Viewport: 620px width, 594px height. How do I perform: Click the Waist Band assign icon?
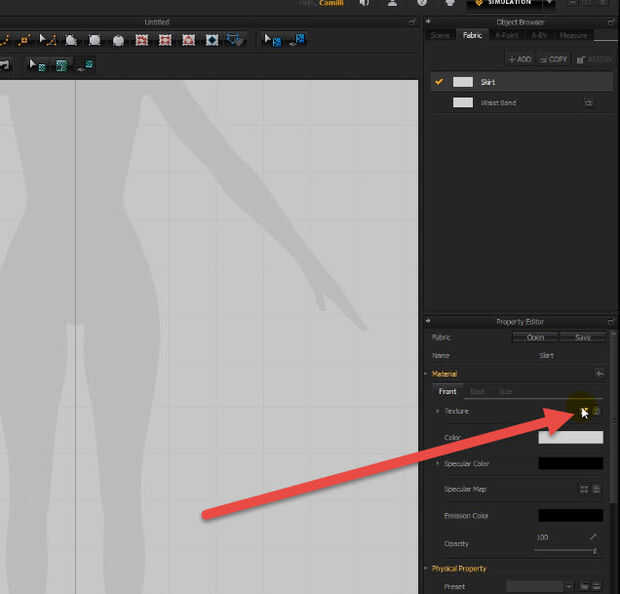(588, 103)
